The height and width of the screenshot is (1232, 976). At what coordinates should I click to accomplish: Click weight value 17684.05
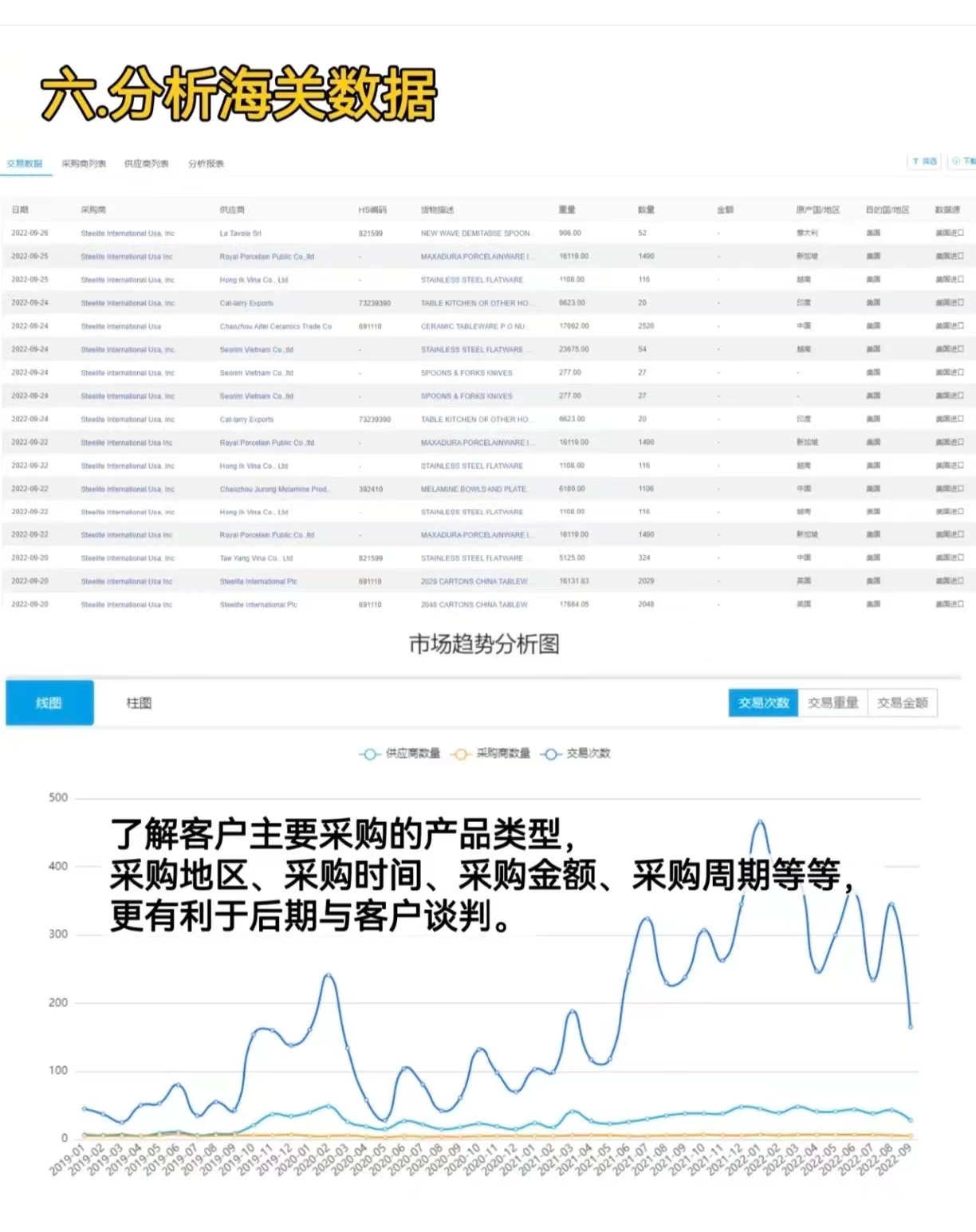pyautogui.click(x=573, y=604)
